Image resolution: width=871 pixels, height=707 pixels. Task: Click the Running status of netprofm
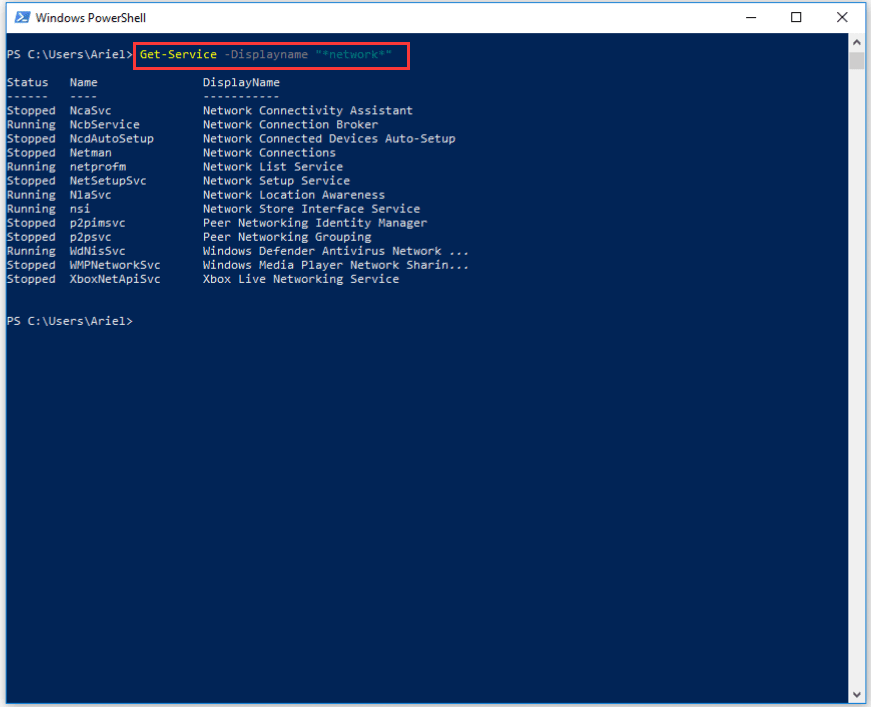click(30, 166)
